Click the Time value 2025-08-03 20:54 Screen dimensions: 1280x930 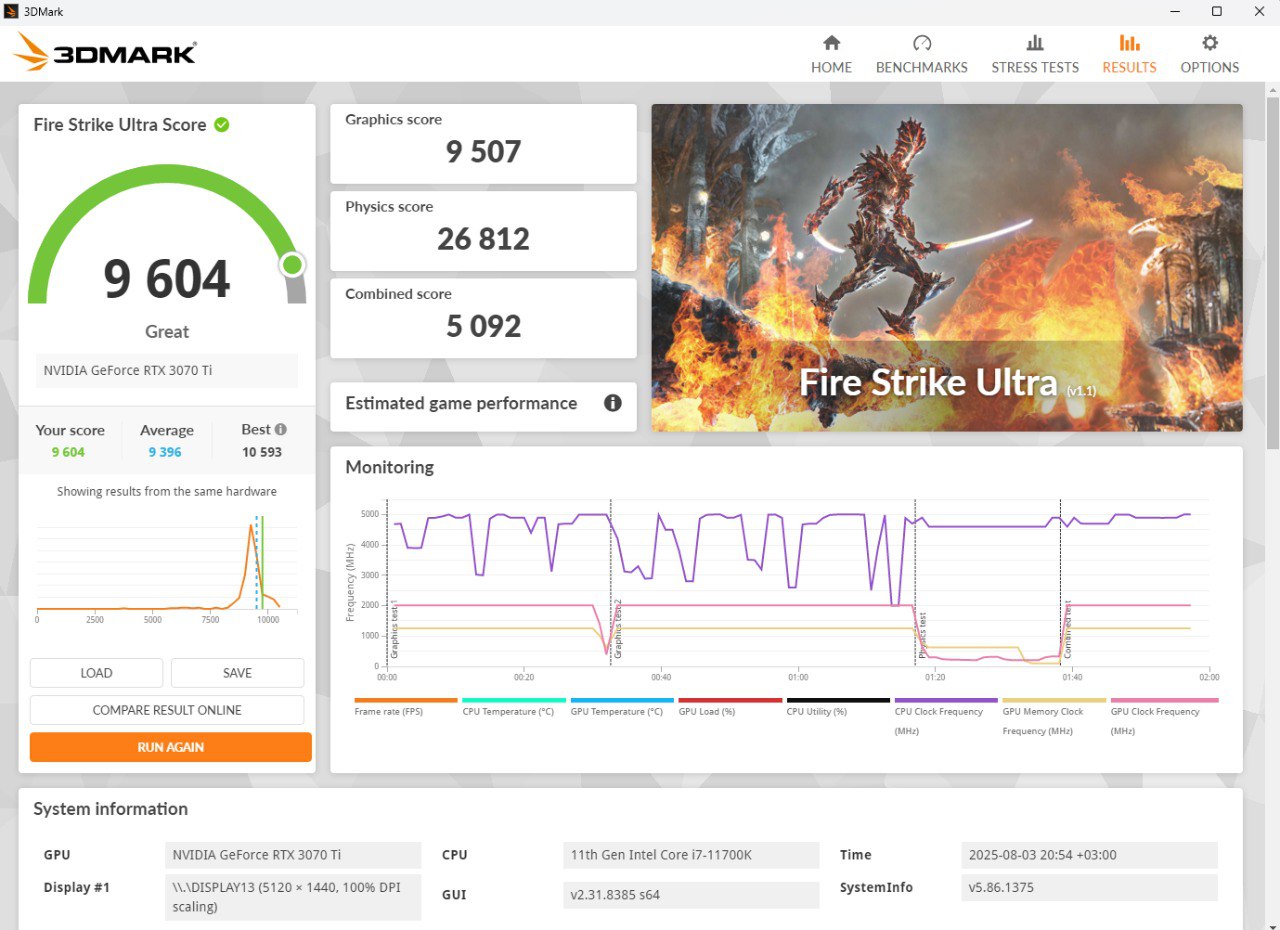(1089, 855)
